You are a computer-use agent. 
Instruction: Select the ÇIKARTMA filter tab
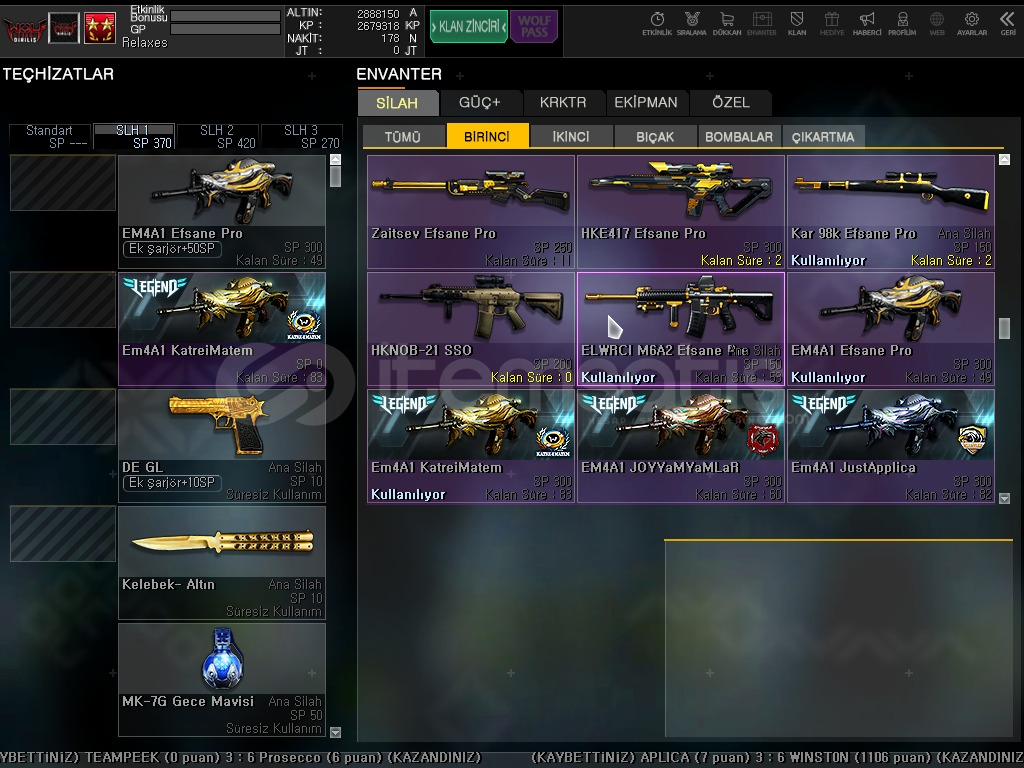[x=823, y=136]
